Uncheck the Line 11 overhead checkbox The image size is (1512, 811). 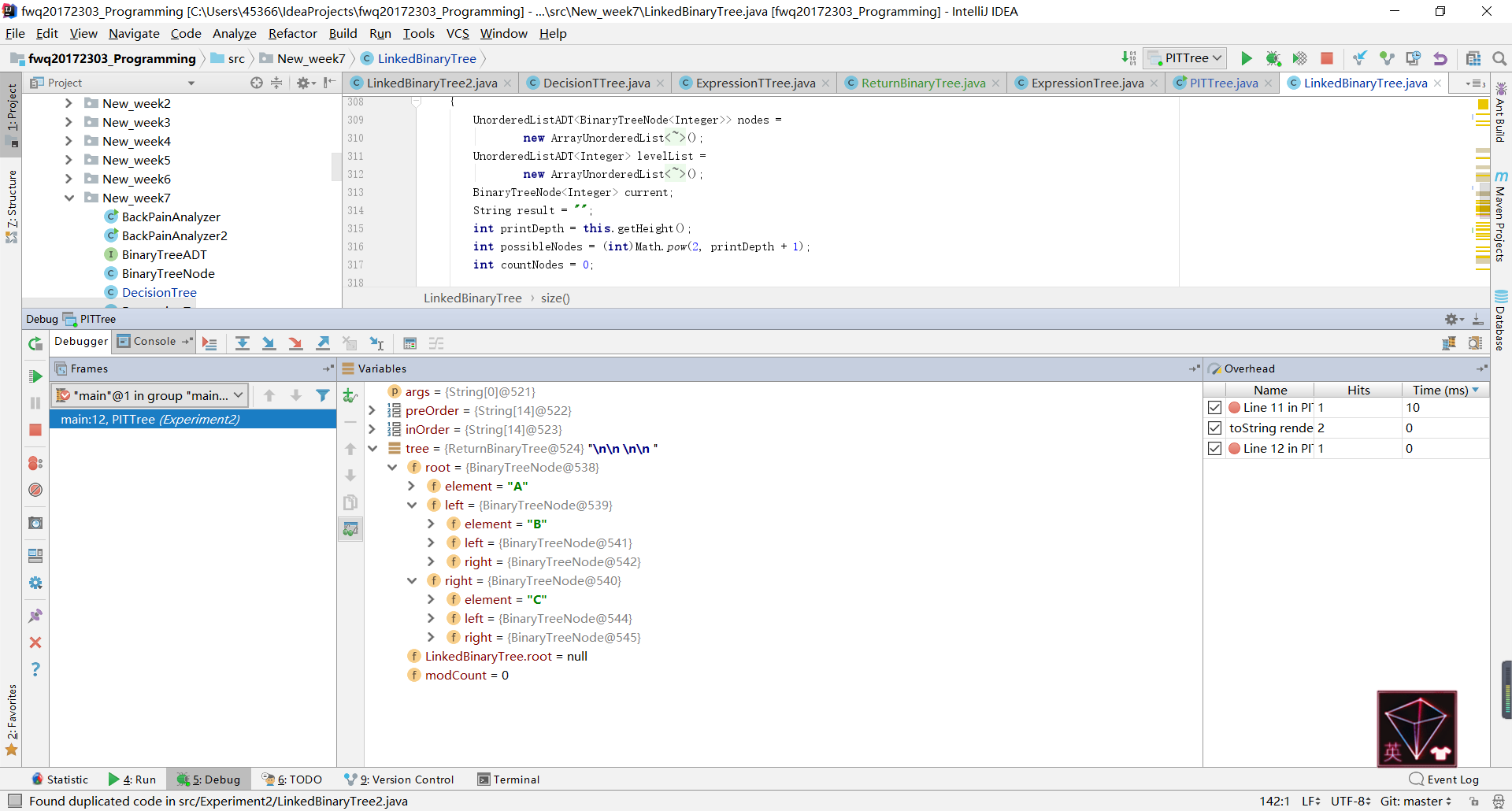tap(1214, 408)
